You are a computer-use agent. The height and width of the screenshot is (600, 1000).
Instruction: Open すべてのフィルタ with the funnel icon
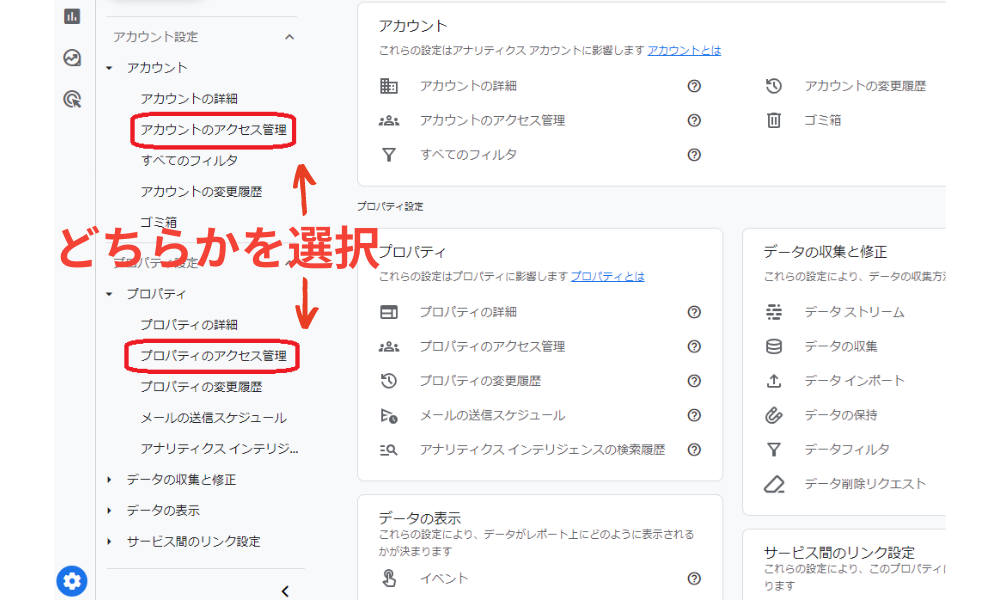[x=391, y=155]
